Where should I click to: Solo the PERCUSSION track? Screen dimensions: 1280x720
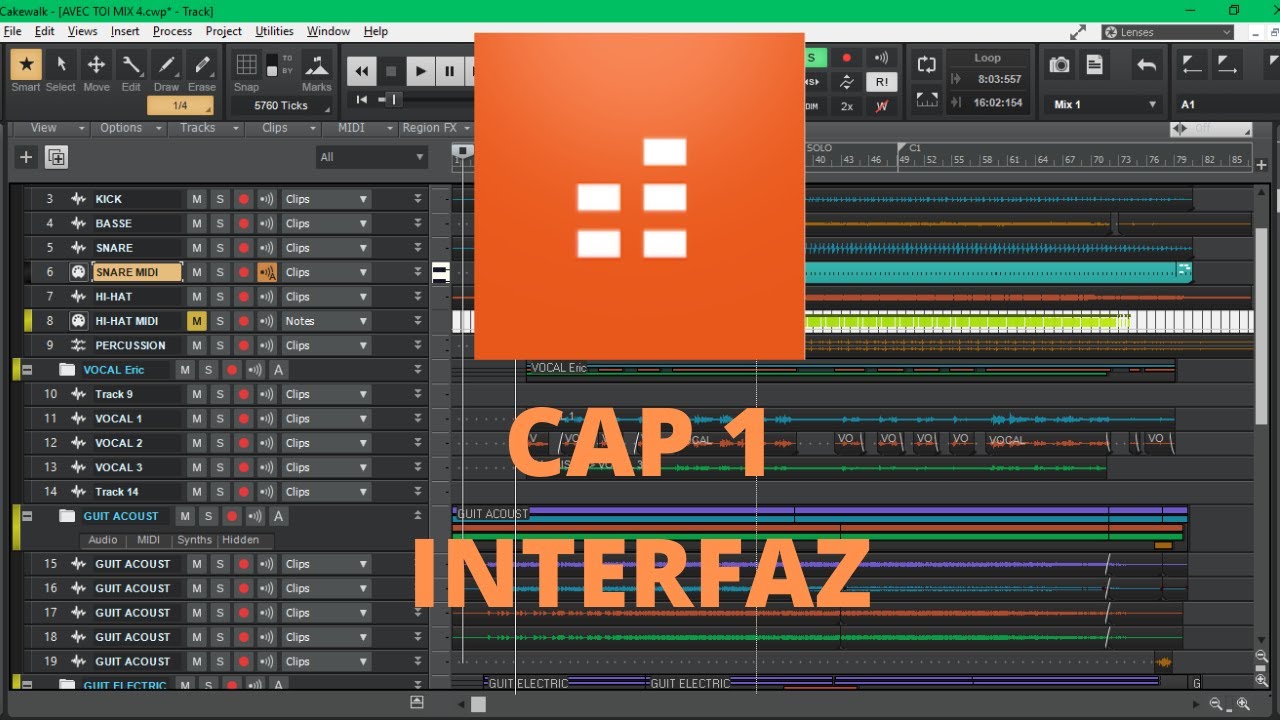220,345
